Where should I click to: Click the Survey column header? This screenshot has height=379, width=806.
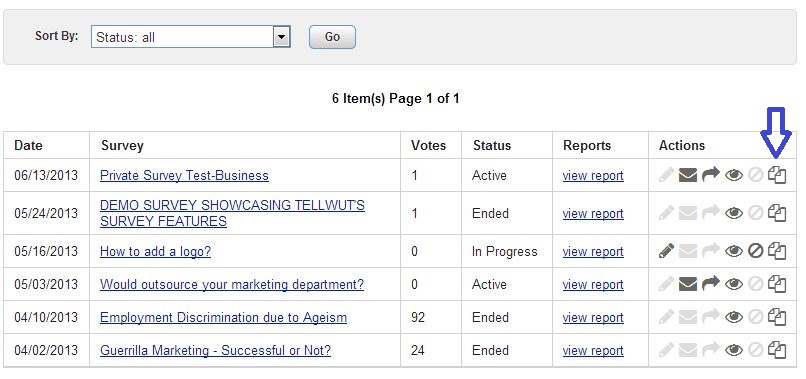pyautogui.click(x=122, y=146)
